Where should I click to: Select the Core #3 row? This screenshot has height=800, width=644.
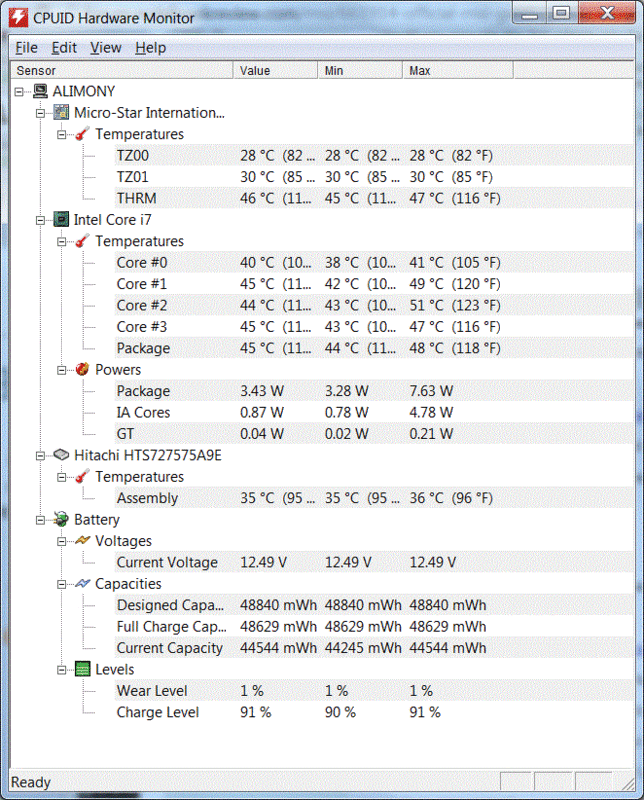point(375,327)
